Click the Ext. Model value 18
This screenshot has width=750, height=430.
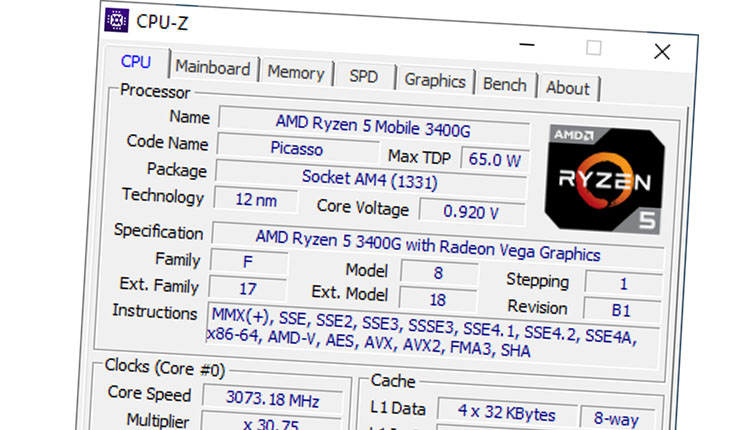pyautogui.click(x=438, y=300)
